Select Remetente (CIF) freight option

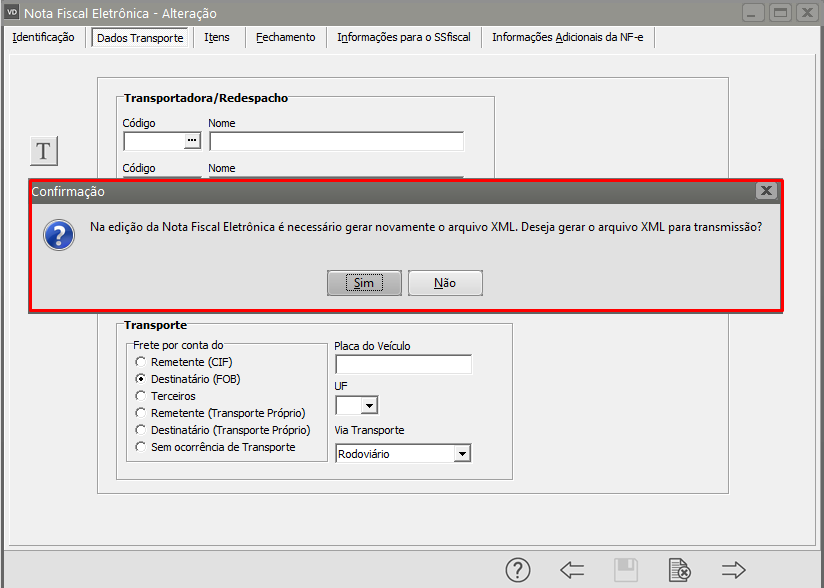tap(141, 362)
